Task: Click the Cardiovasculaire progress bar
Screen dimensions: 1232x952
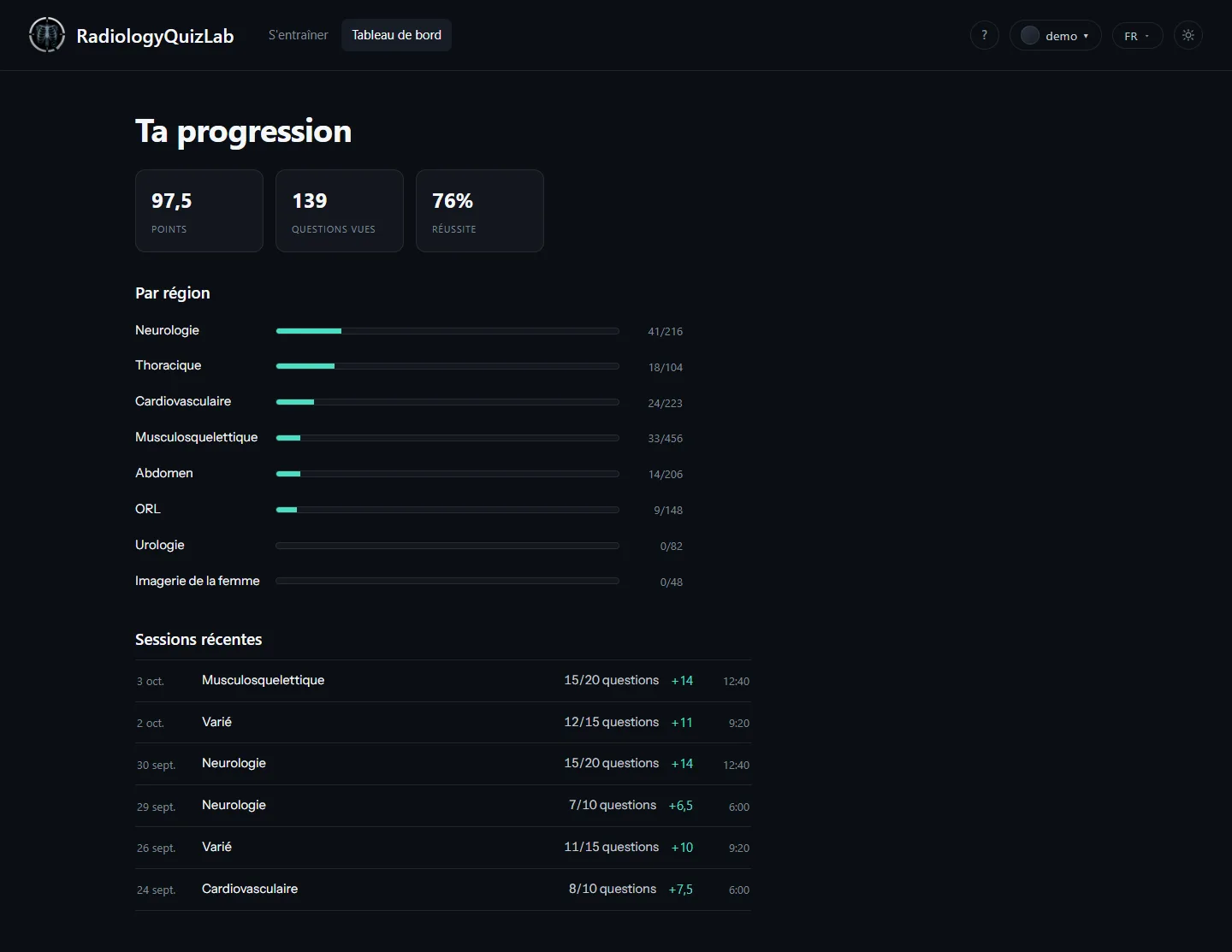Action: 447,402
